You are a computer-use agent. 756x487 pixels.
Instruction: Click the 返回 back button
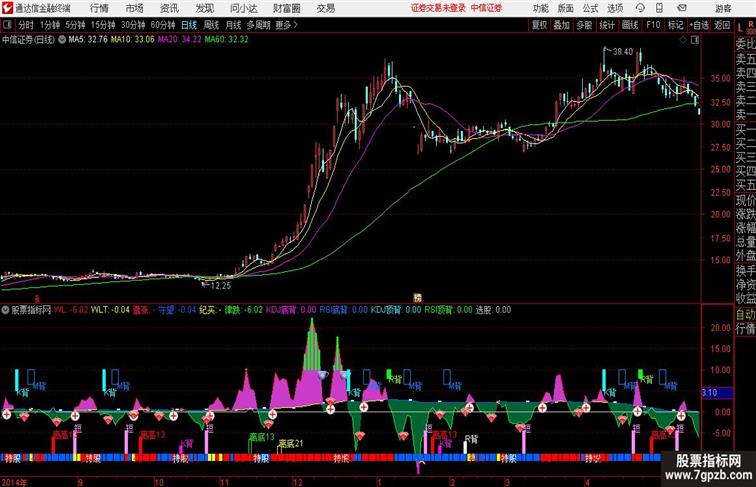(x=722, y=25)
